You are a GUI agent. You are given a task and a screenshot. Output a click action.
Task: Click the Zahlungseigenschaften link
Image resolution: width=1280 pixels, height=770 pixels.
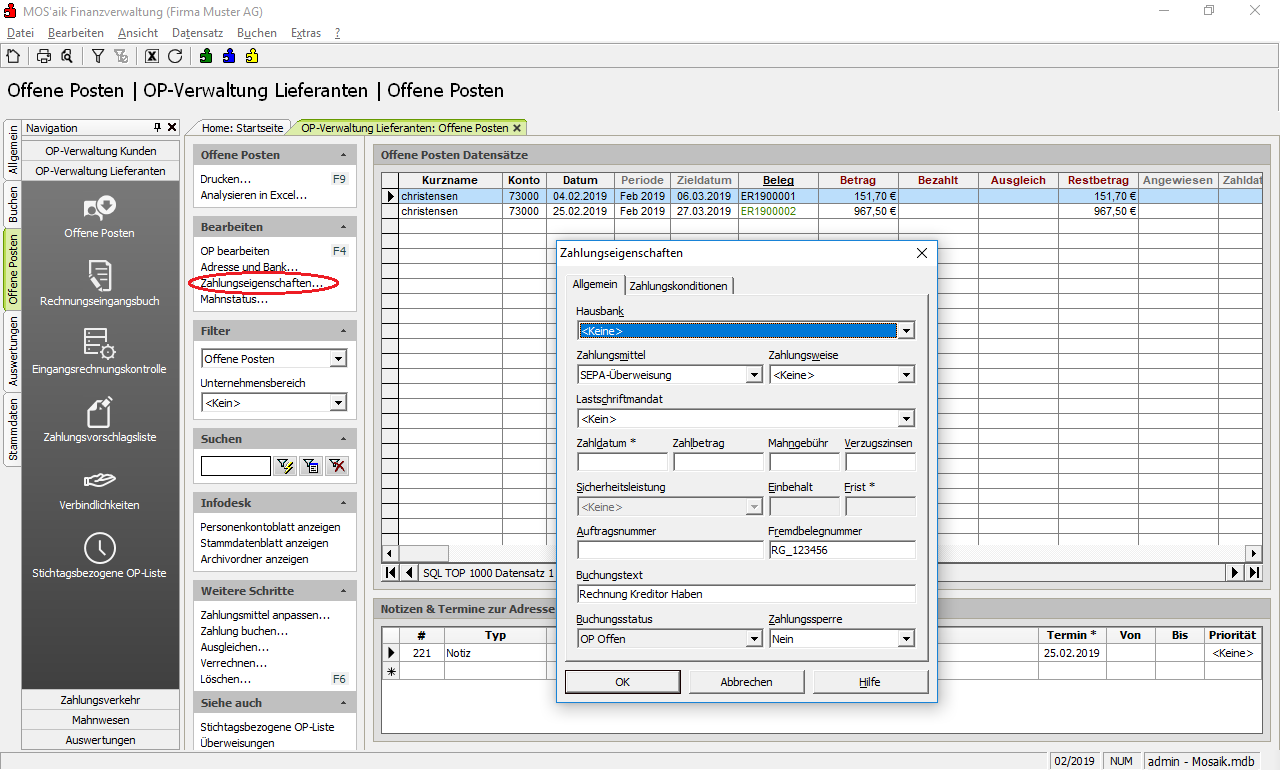(x=261, y=283)
